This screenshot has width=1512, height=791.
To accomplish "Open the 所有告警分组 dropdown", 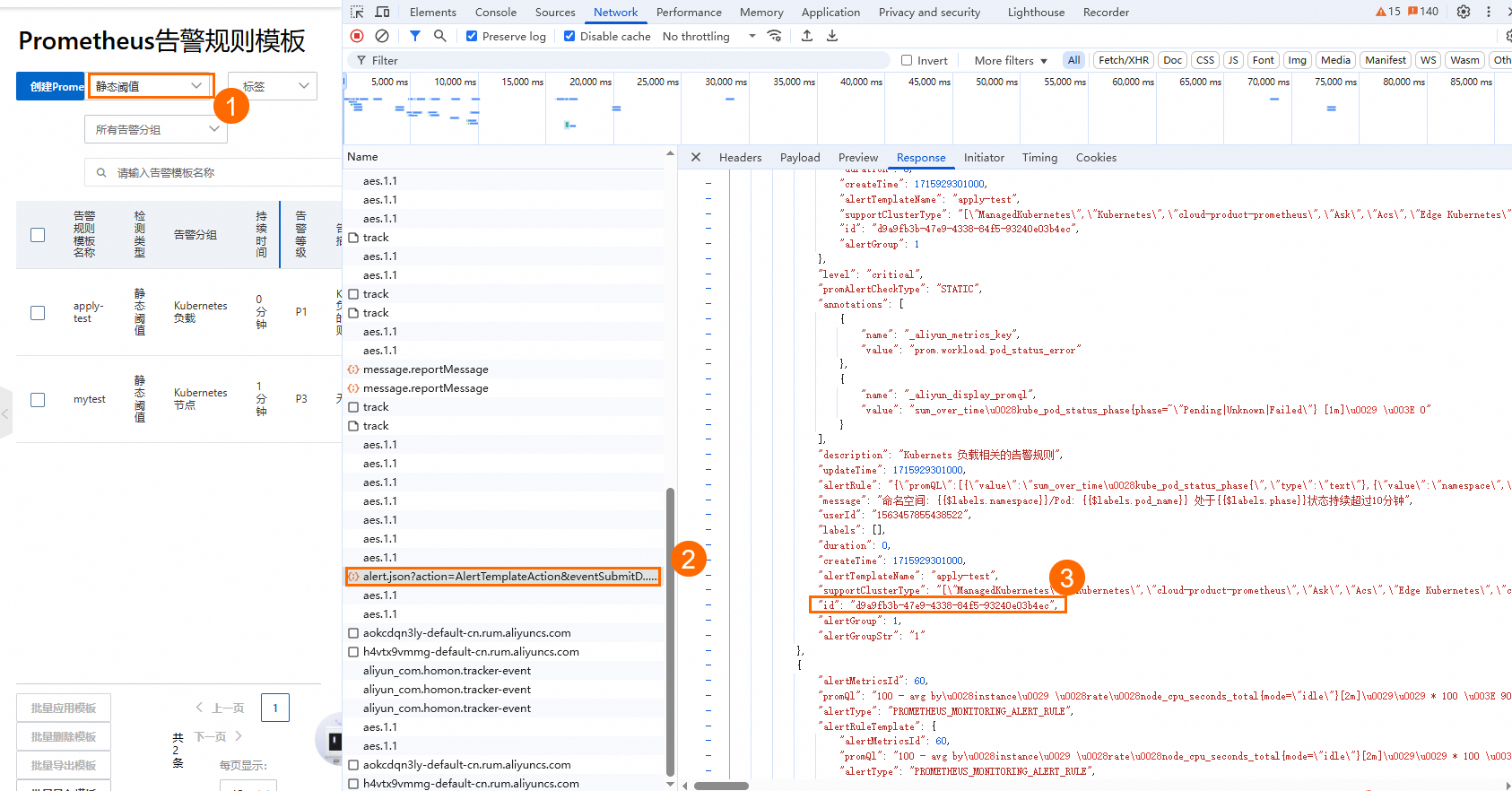I will coord(156,129).
